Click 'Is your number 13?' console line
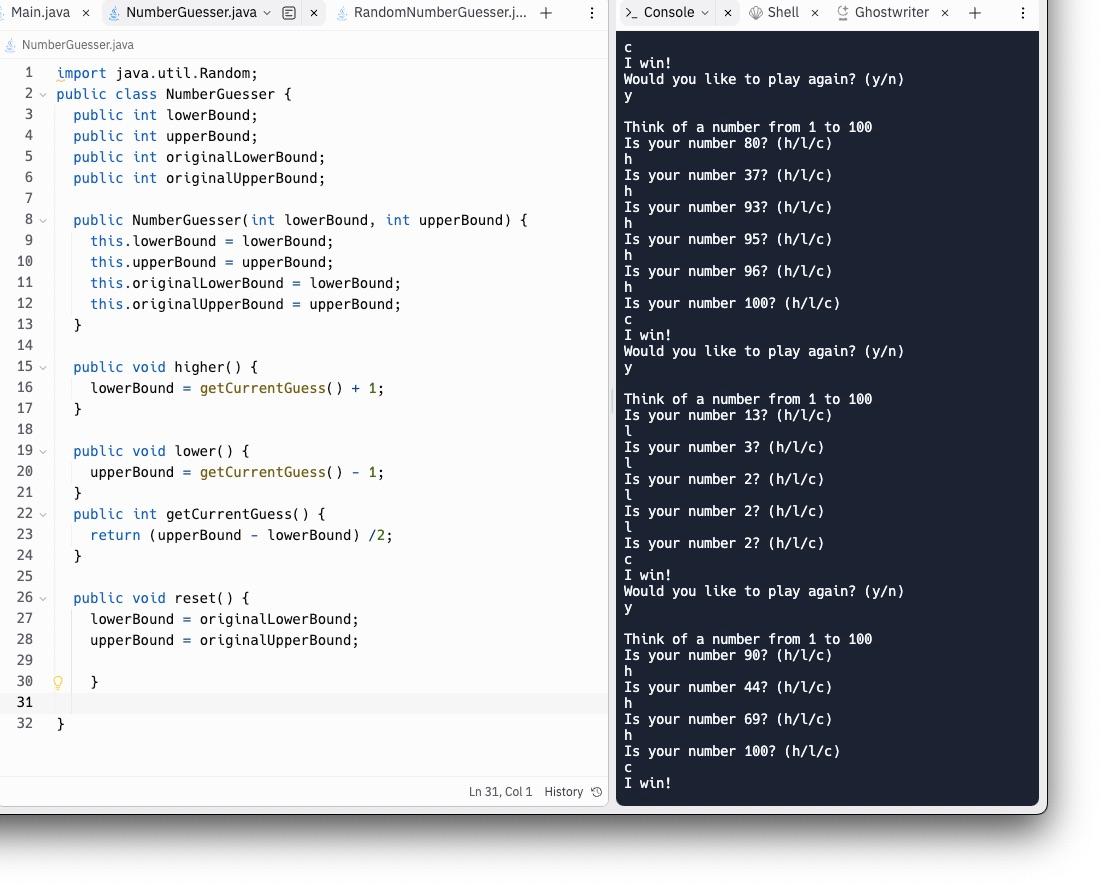 (727, 415)
